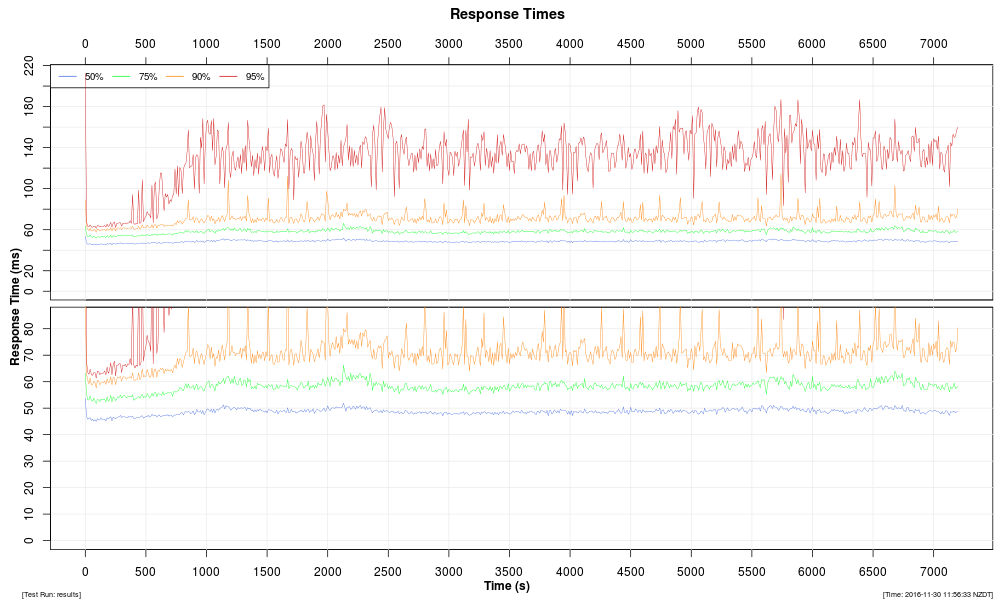Click the 30 label on lower y-axis
Viewport: 1000px width, 600px height.
[x=29, y=460]
